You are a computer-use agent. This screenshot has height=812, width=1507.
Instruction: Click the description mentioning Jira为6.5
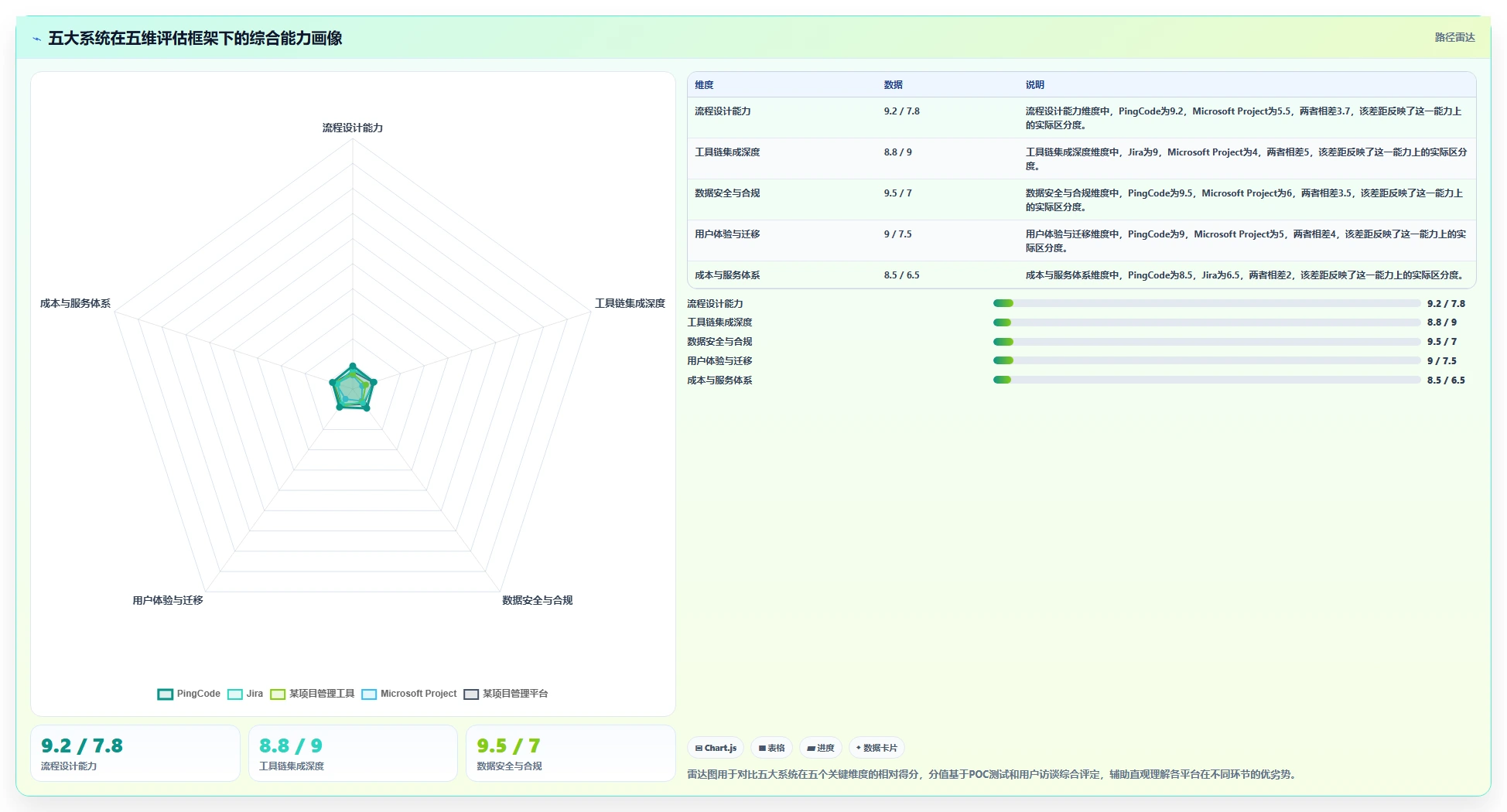(x=1246, y=275)
